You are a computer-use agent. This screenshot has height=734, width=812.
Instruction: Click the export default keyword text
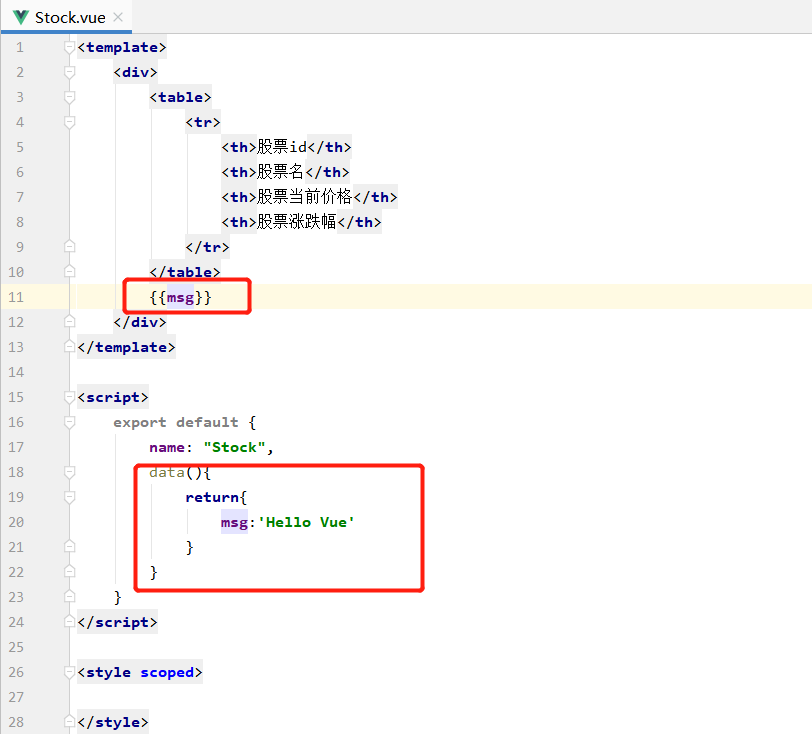176,422
